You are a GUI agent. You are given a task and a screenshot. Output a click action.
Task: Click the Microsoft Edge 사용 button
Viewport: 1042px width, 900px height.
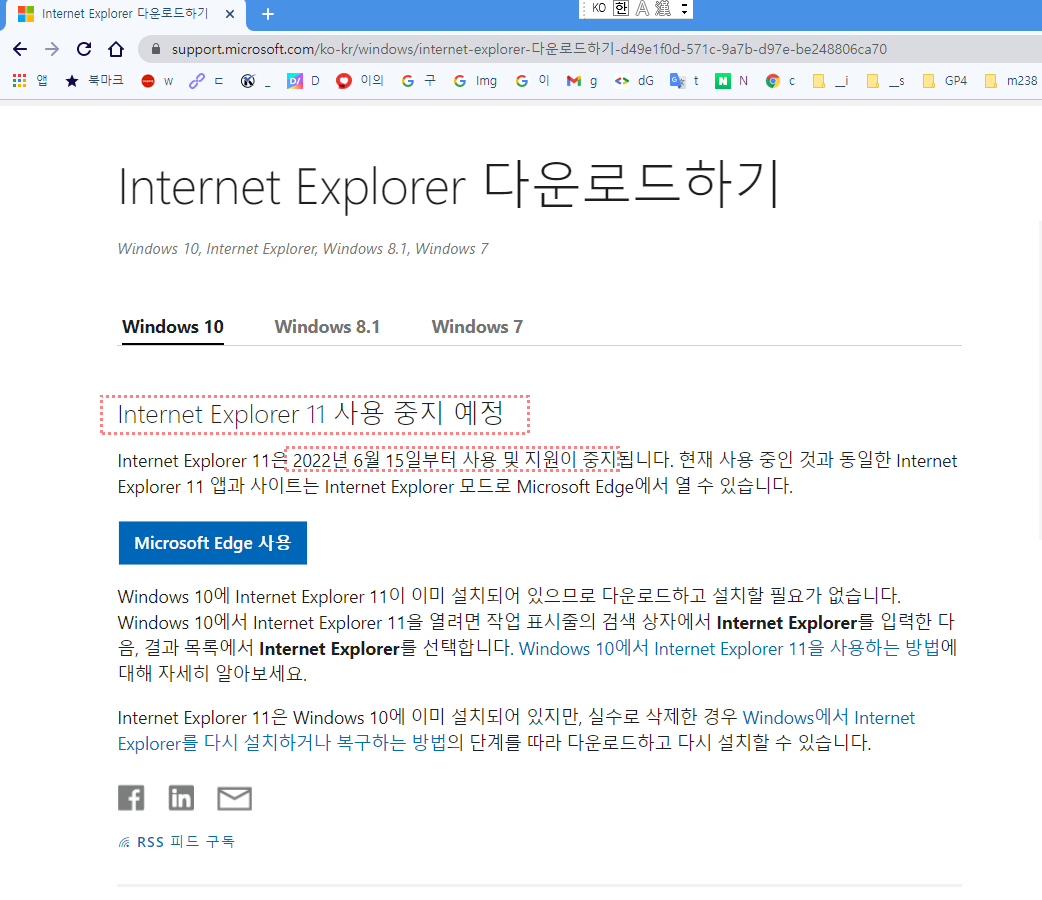click(213, 543)
